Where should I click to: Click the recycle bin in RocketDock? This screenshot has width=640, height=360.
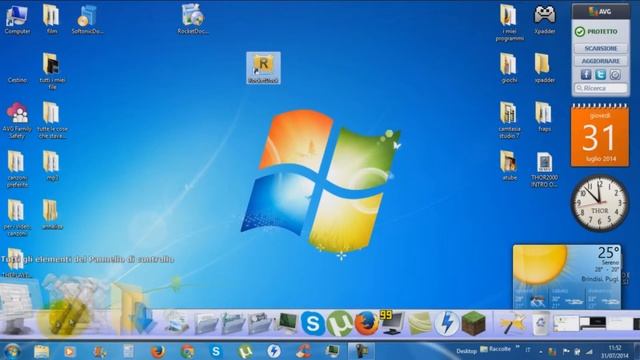point(540,324)
